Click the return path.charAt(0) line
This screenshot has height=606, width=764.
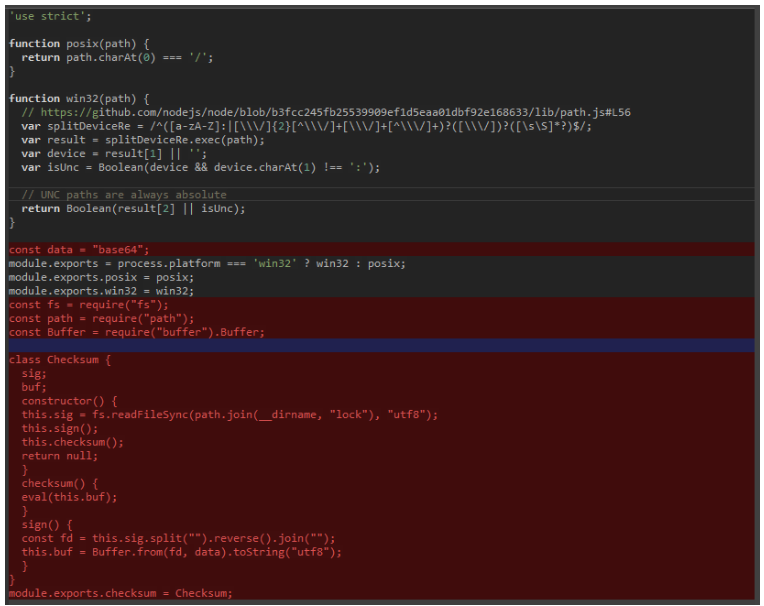117,58
